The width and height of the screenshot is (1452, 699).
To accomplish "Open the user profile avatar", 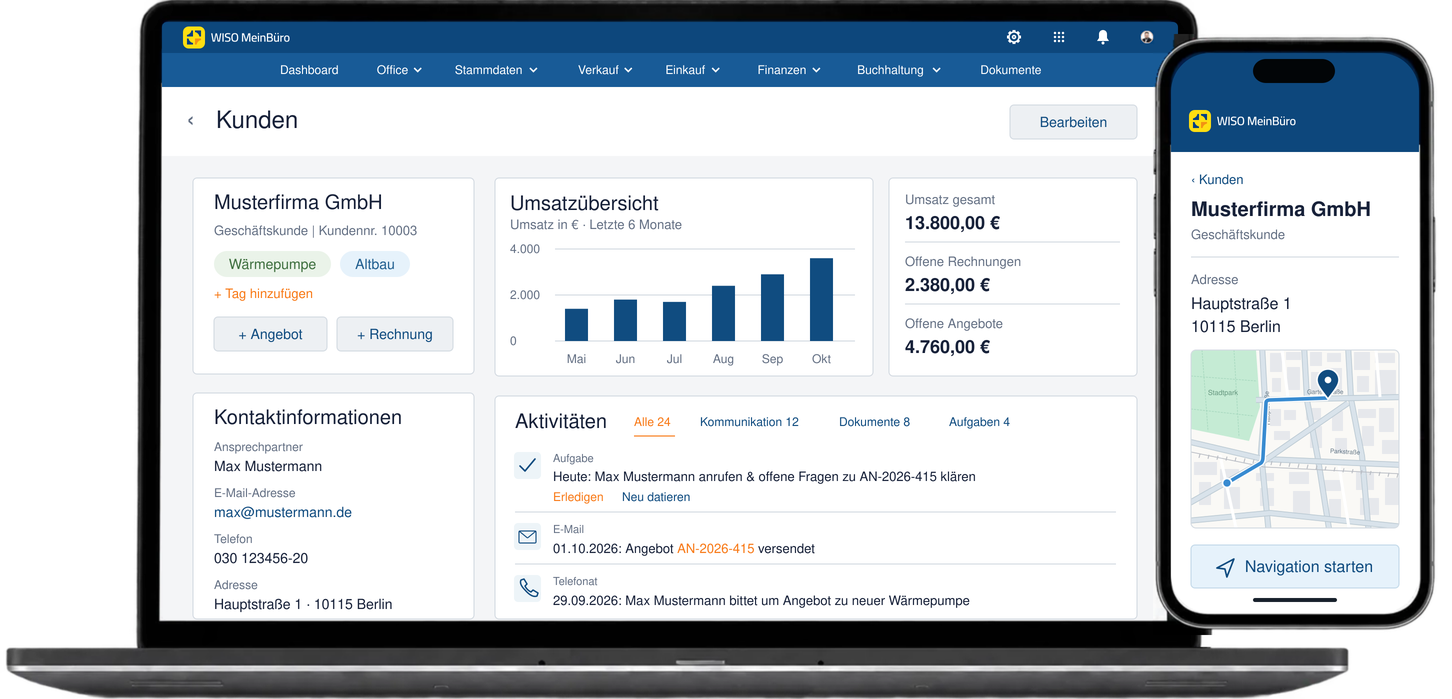I will coord(1147,37).
